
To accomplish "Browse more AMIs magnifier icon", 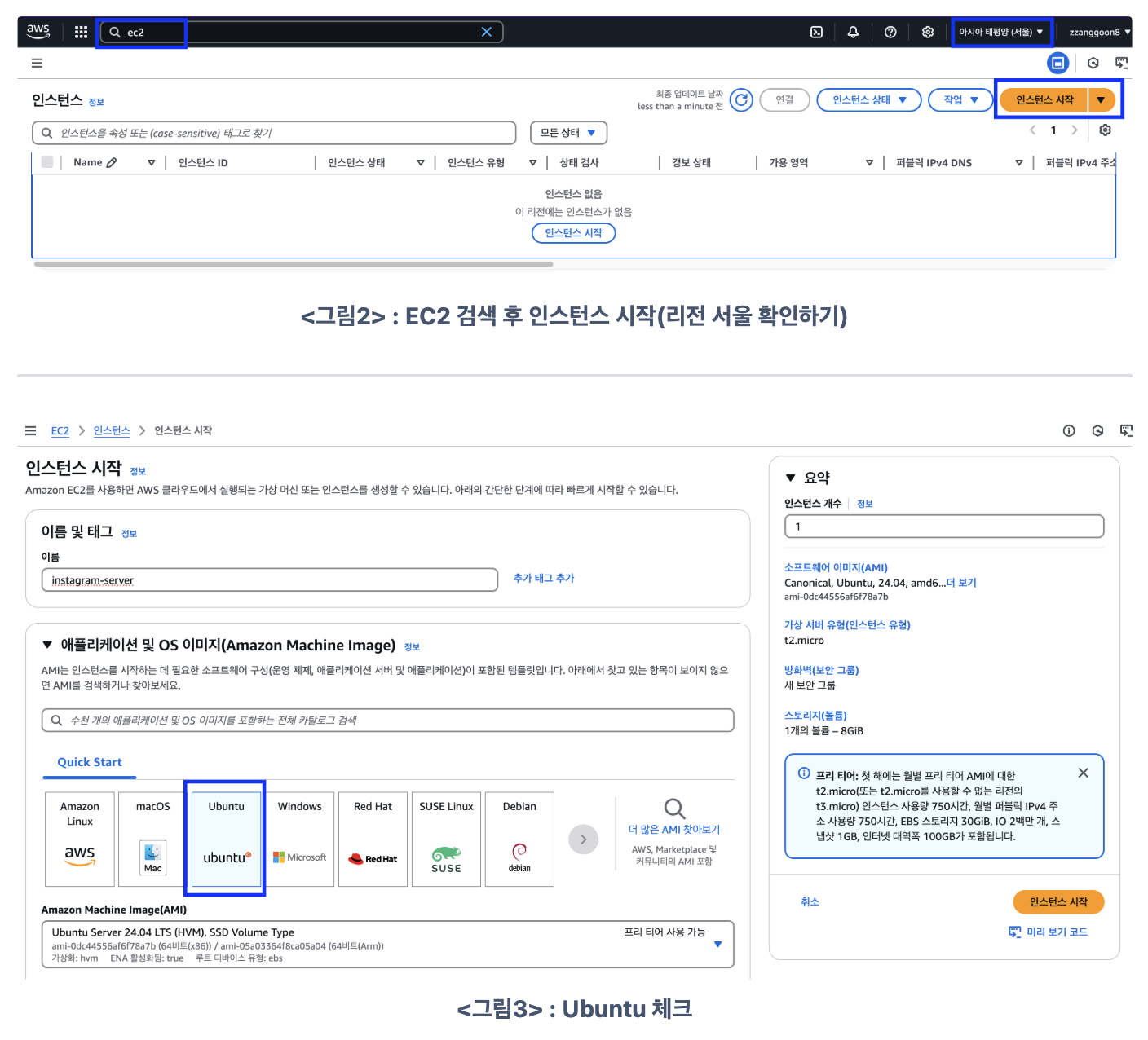I will tap(674, 808).
